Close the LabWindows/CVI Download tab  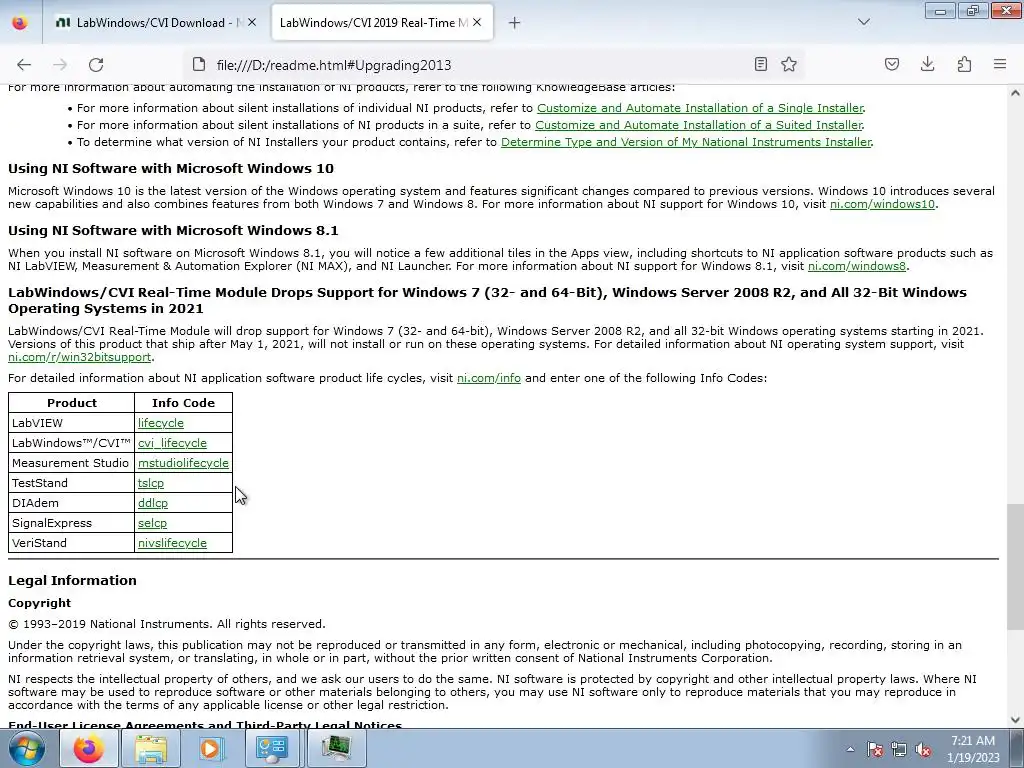tap(252, 22)
